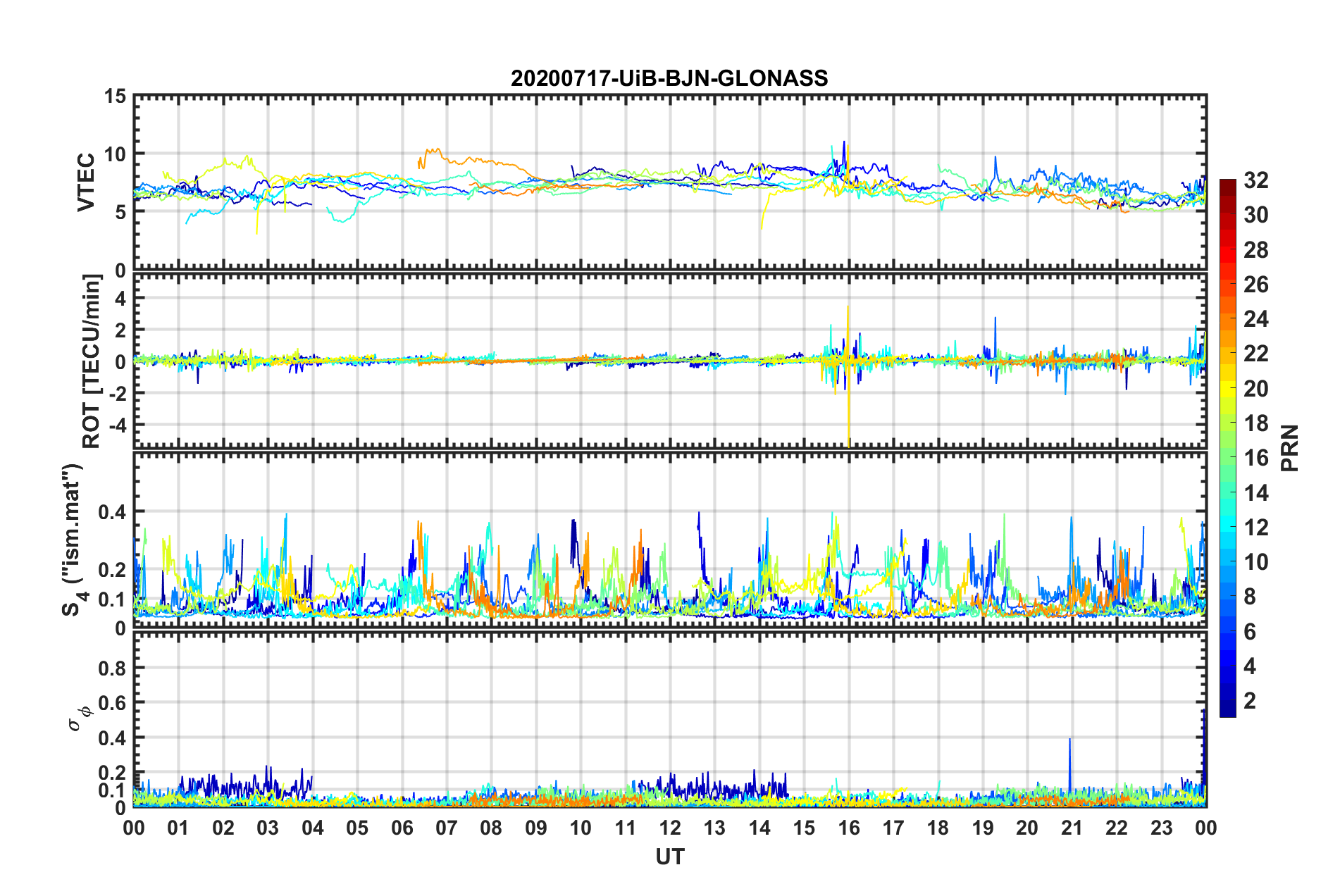This screenshot has height=896, width=1340.
Task: Click the PRN color scale bar
Action: 1228,448
